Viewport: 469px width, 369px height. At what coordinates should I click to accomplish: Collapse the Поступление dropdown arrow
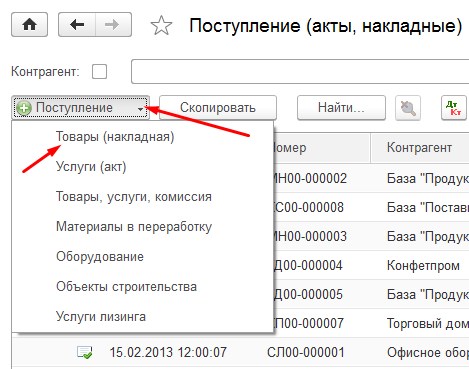140,109
